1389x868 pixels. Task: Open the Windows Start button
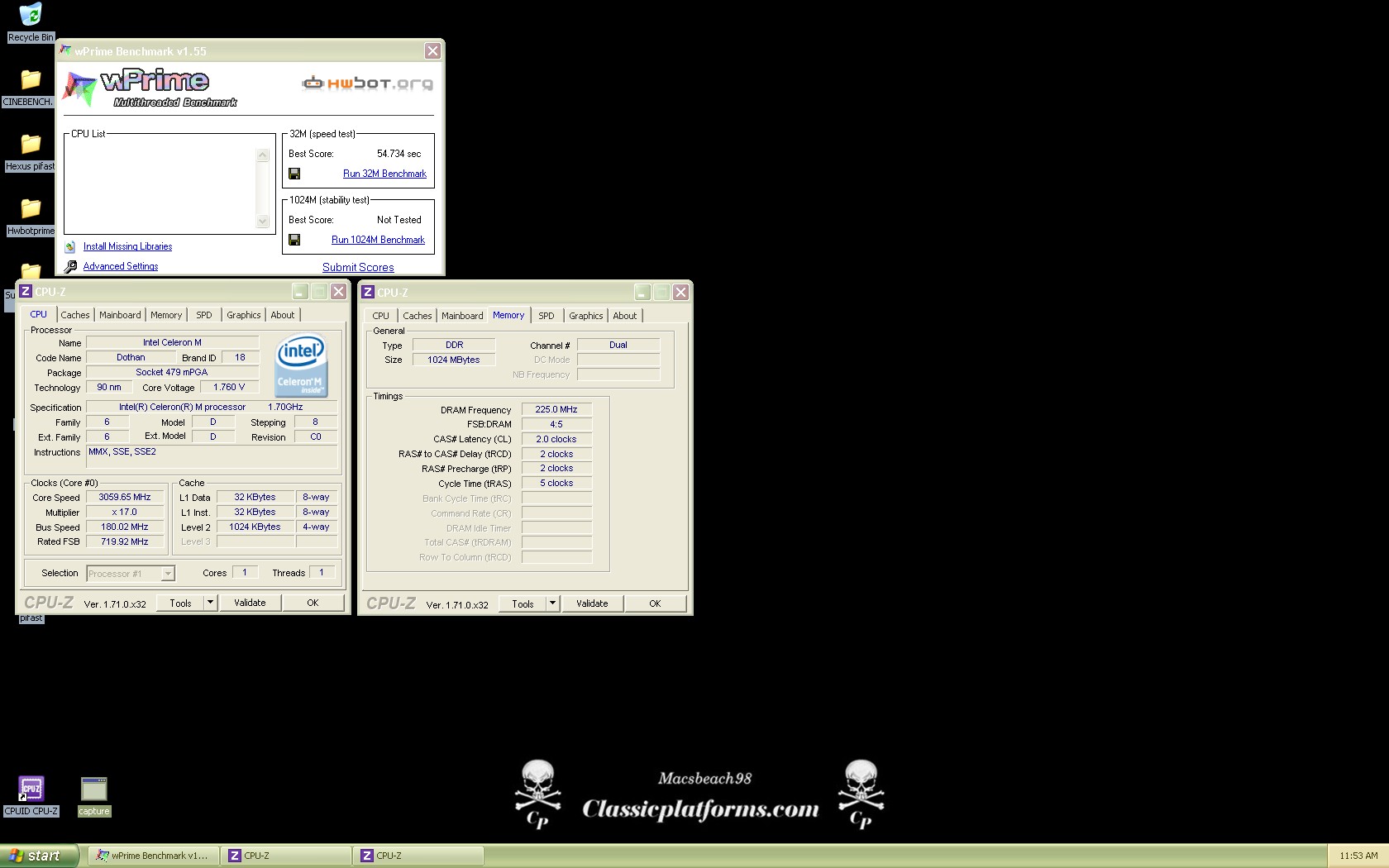coord(39,856)
